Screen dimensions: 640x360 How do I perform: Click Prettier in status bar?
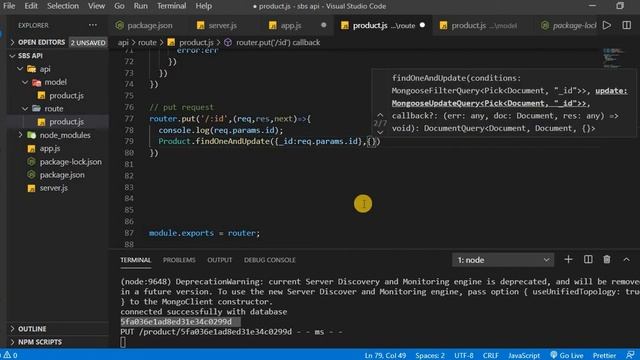(x=604, y=356)
